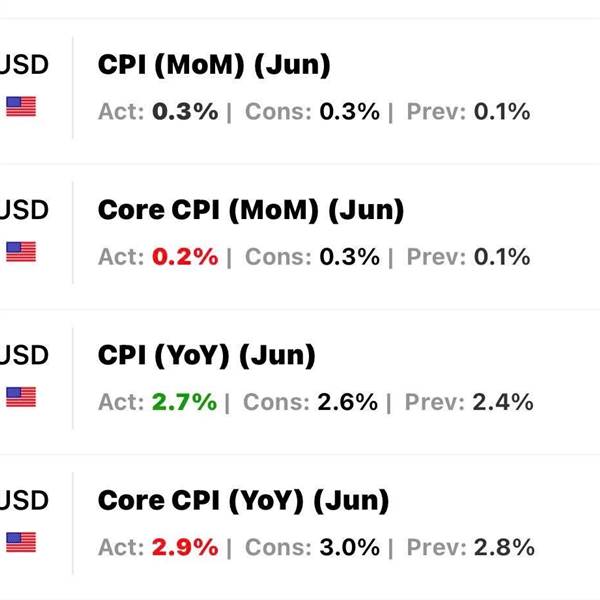Click the red actual value 2.9%
600x600 pixels.
click(185, 547)
